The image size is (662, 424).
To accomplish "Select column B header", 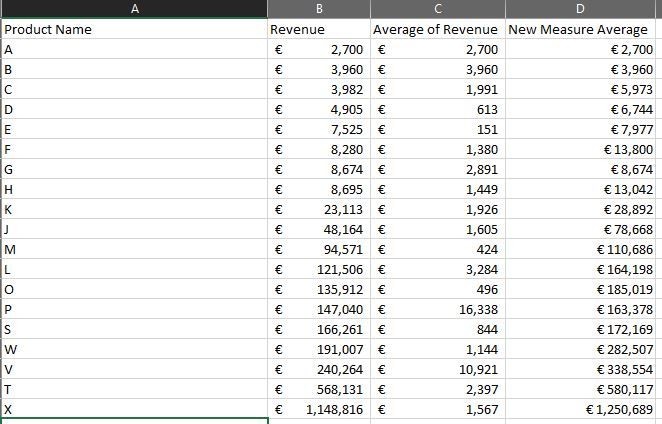I will pyautogui.click(x=319, y=9).
